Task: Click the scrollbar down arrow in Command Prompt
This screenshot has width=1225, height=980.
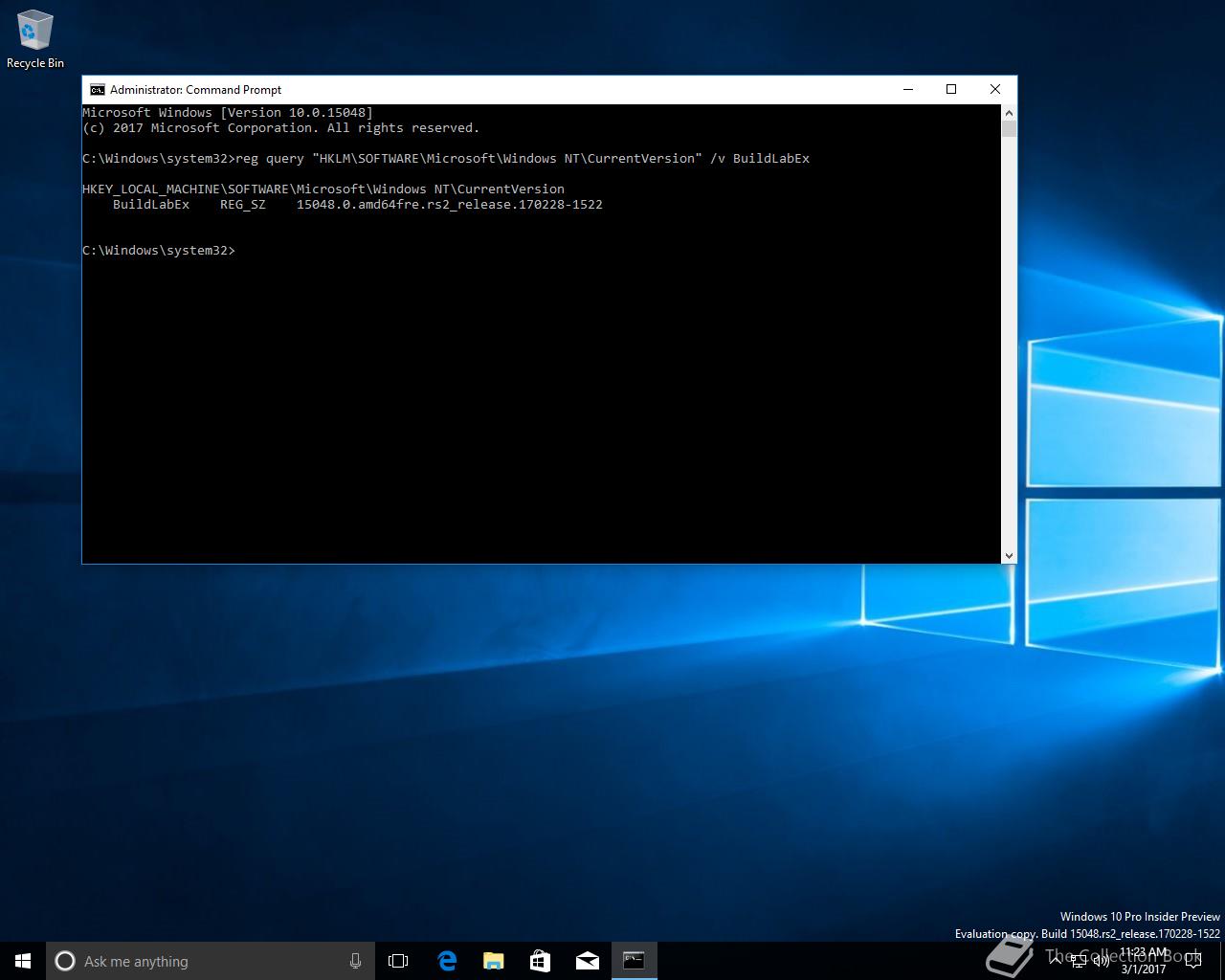Action: click(x=1009, y=555)
